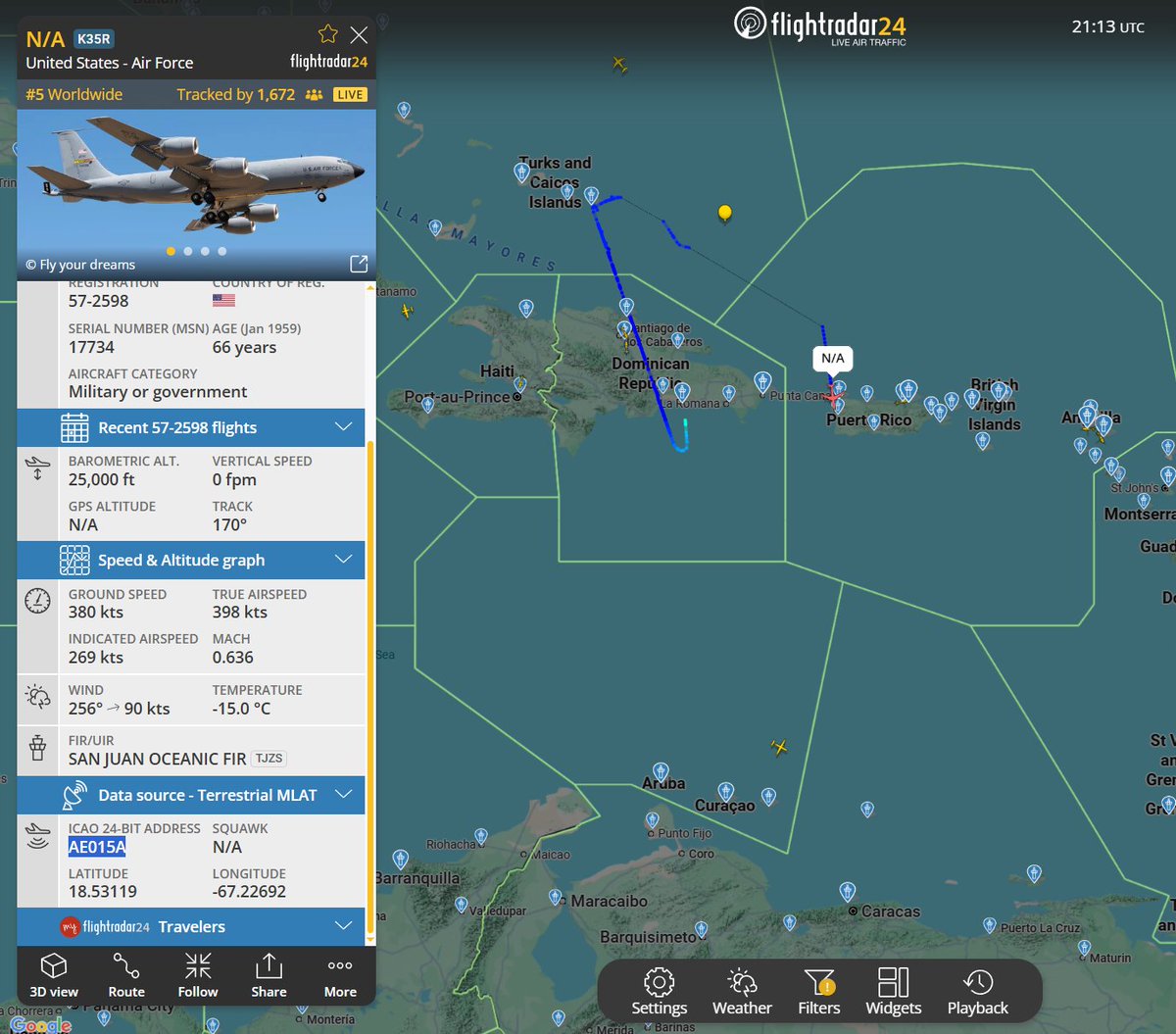Click barometric altitude 25,000 ft
Image resolution: width=1176 pixels, height=1034 pixels.
point(102,479)
